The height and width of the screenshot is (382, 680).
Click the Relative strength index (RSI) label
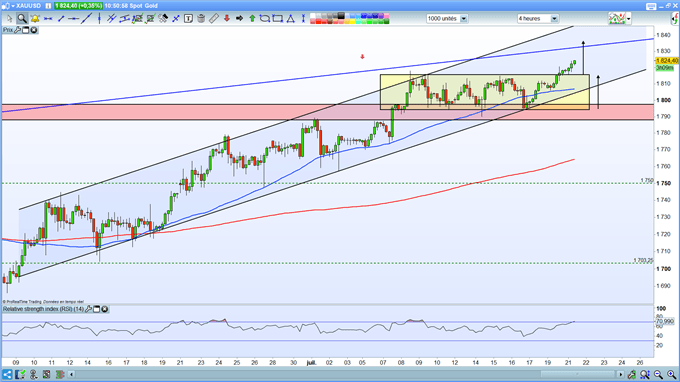pyautogui.click(x=43, y=309)
